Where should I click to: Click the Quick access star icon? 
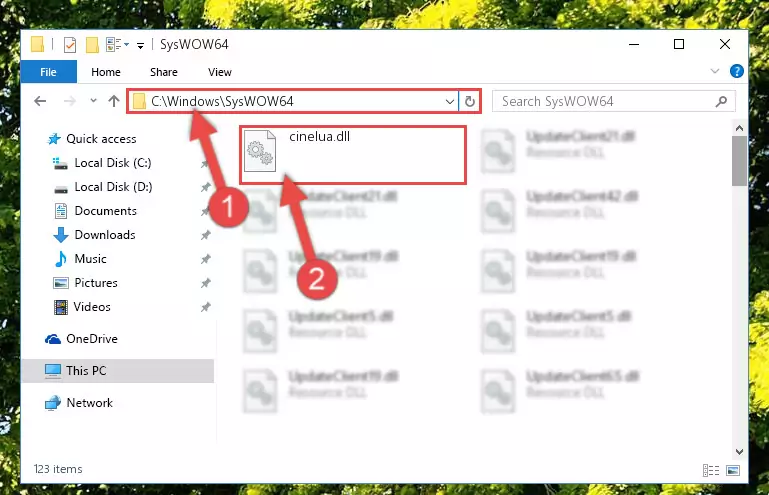pyautogui.click(x=54, y=139)
